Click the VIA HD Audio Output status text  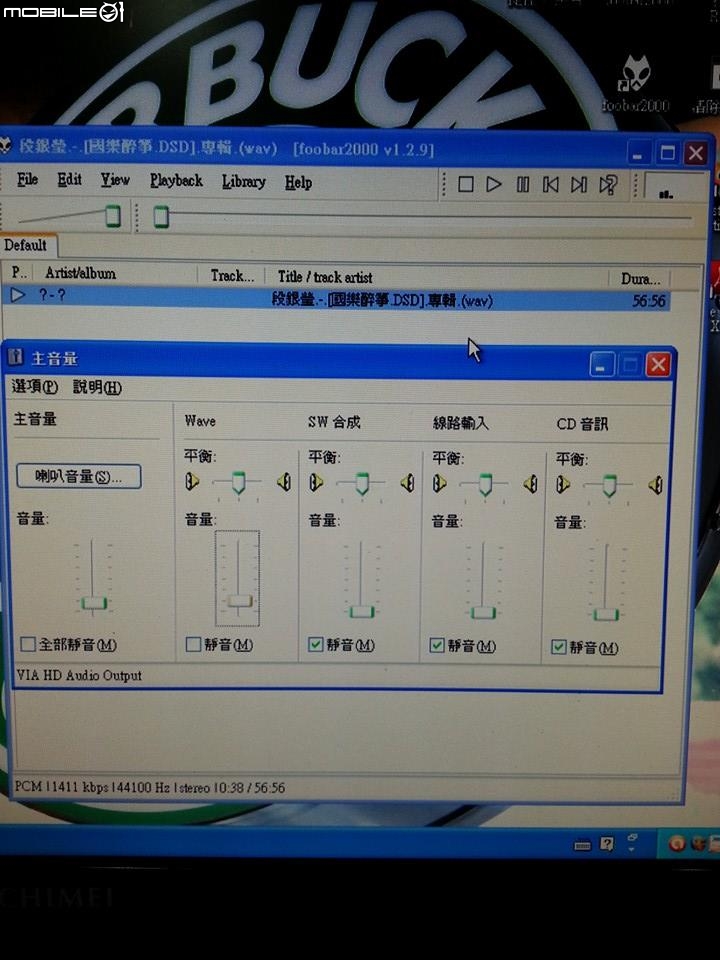tap(79, 675)
